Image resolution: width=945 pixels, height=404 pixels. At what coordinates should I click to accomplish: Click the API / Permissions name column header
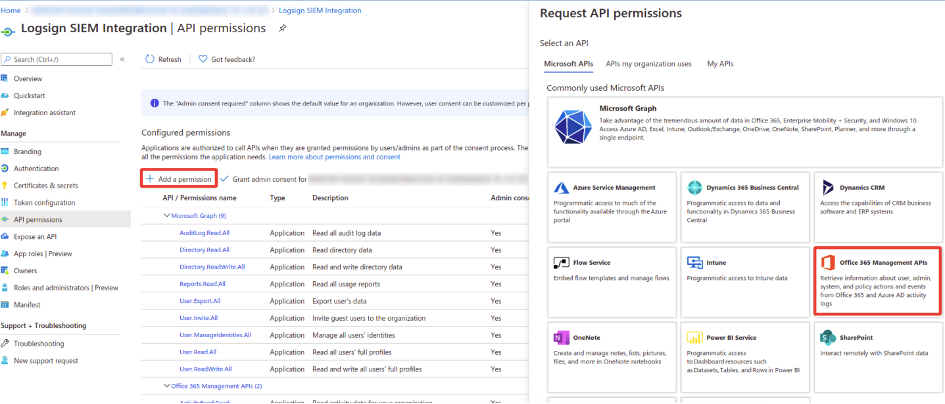pos(199,198)
